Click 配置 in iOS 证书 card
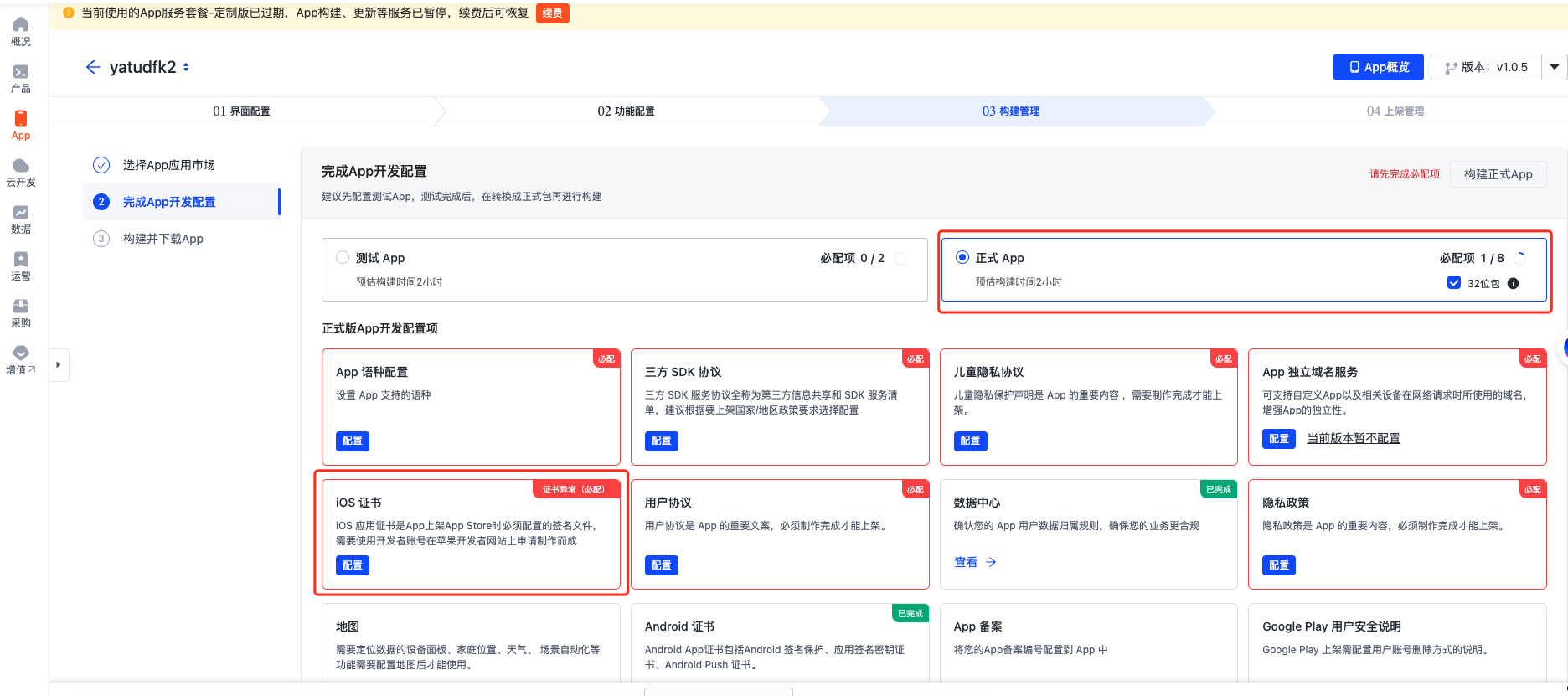1568x696 pixels. pos(353,565)
